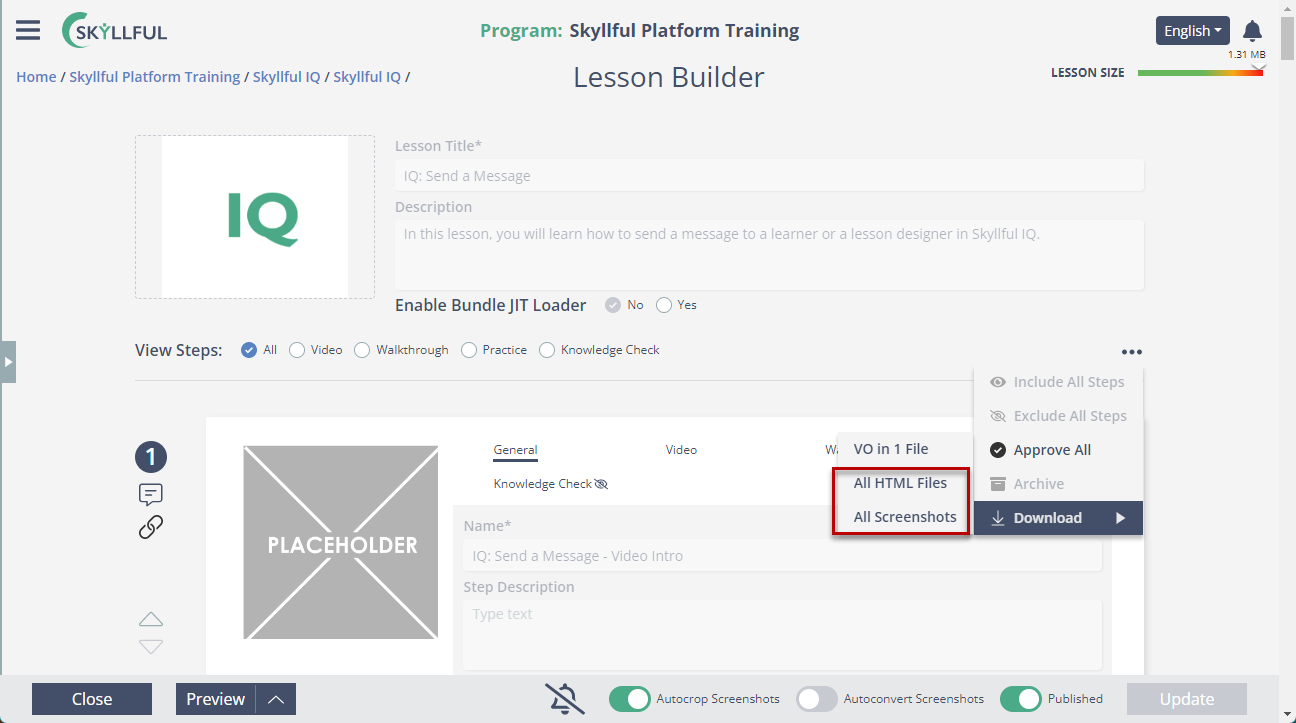The image size is (1296, 723).
Task: Select the Knowledge Check view steps radio
Action: coord(547,350)
